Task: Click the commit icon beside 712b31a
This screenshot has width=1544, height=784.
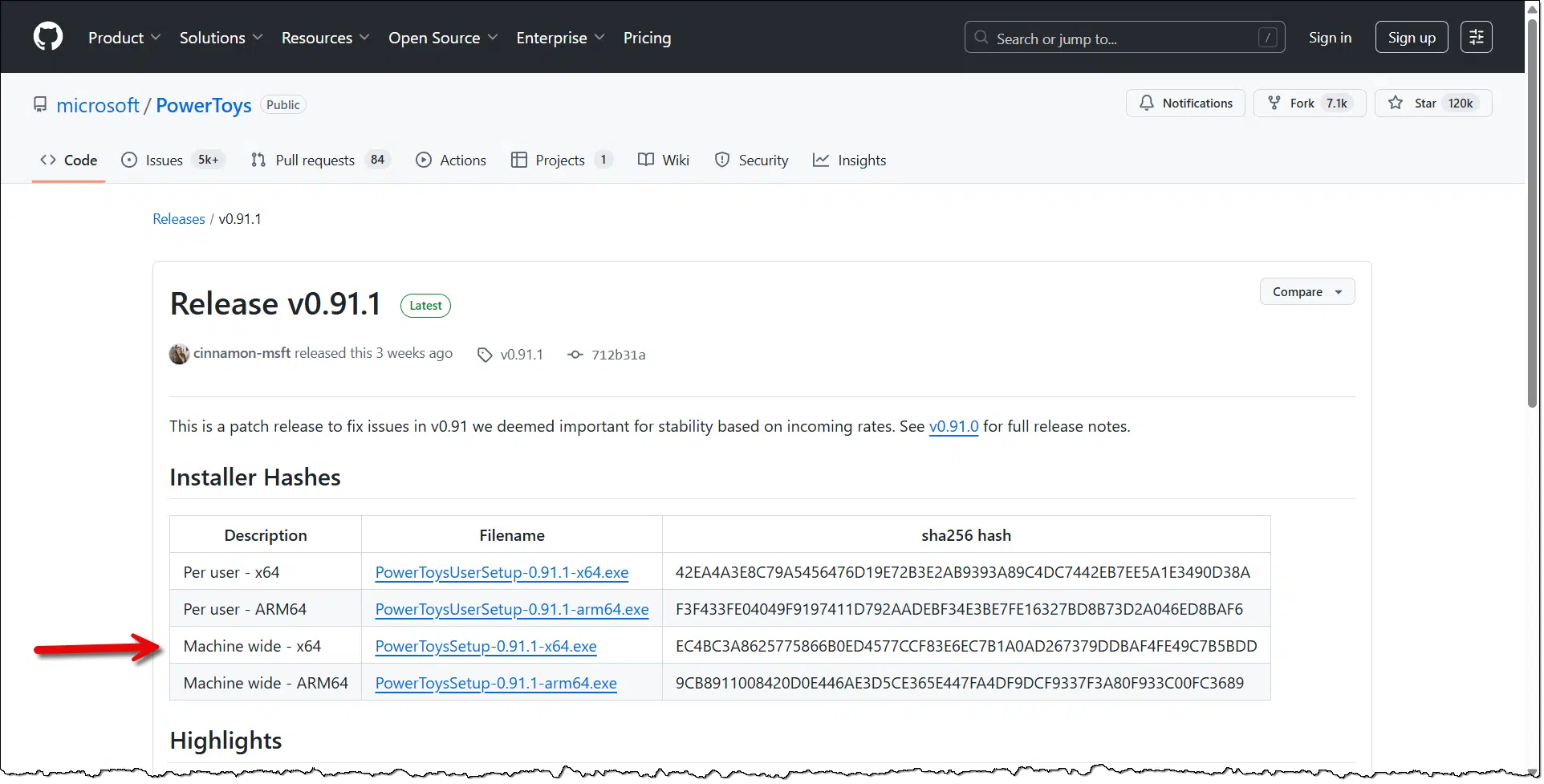Action: pos(575,355)
